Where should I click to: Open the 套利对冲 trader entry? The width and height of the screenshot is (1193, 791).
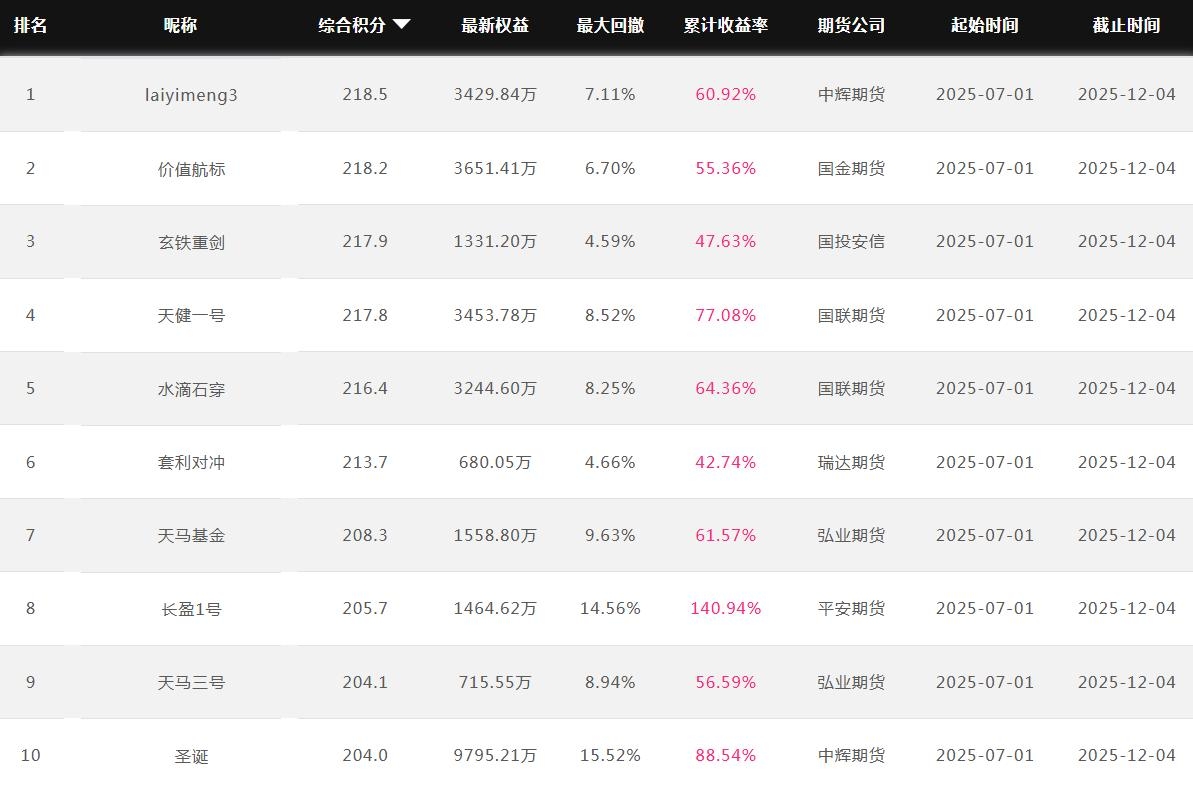pos(191,463)
